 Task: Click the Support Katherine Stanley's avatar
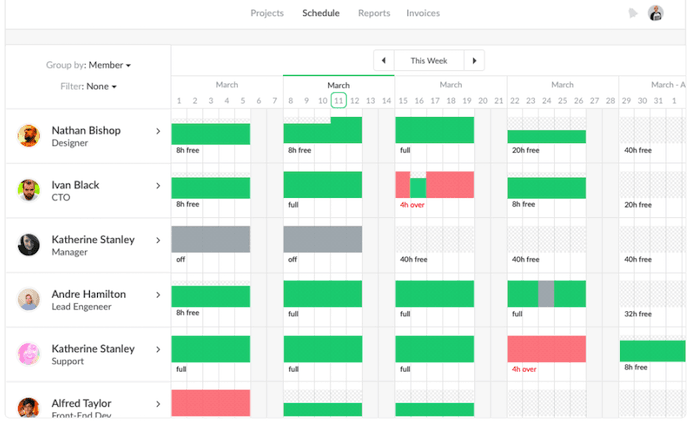point(29,354)
